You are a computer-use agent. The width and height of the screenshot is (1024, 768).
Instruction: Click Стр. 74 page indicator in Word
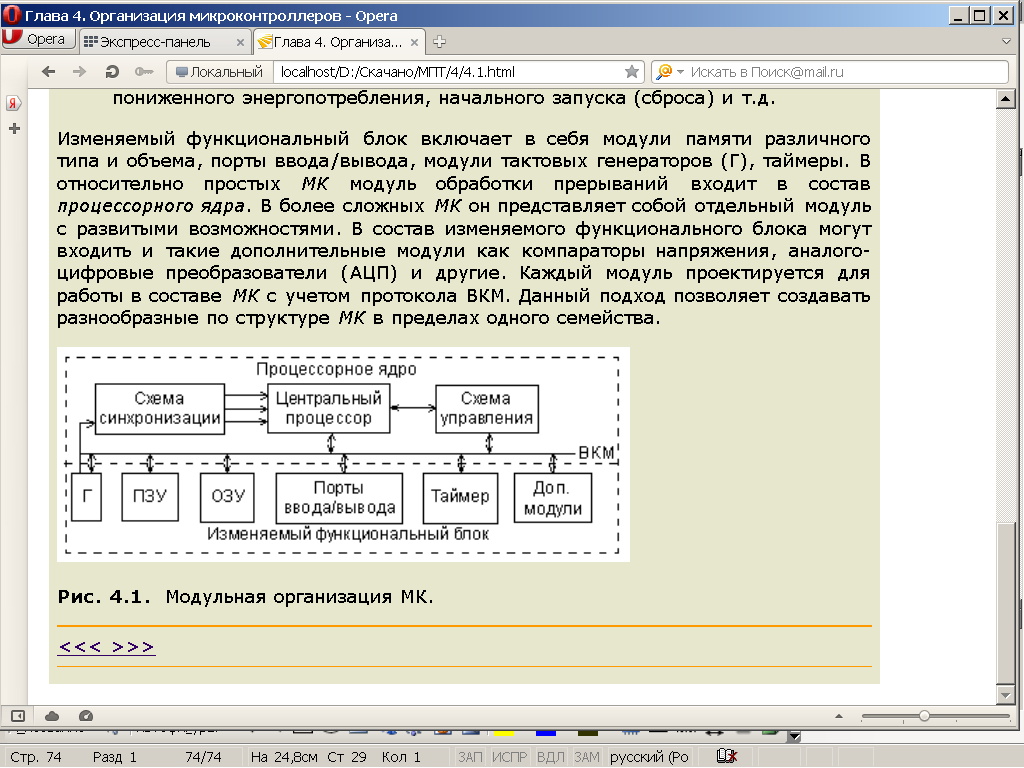36,757
